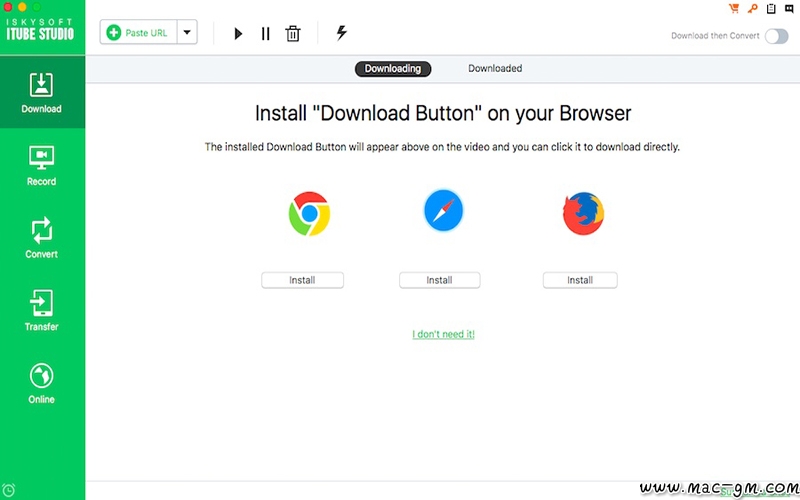
Task: Click the installed Download Button description text
Action: click(x=442, y=147)
